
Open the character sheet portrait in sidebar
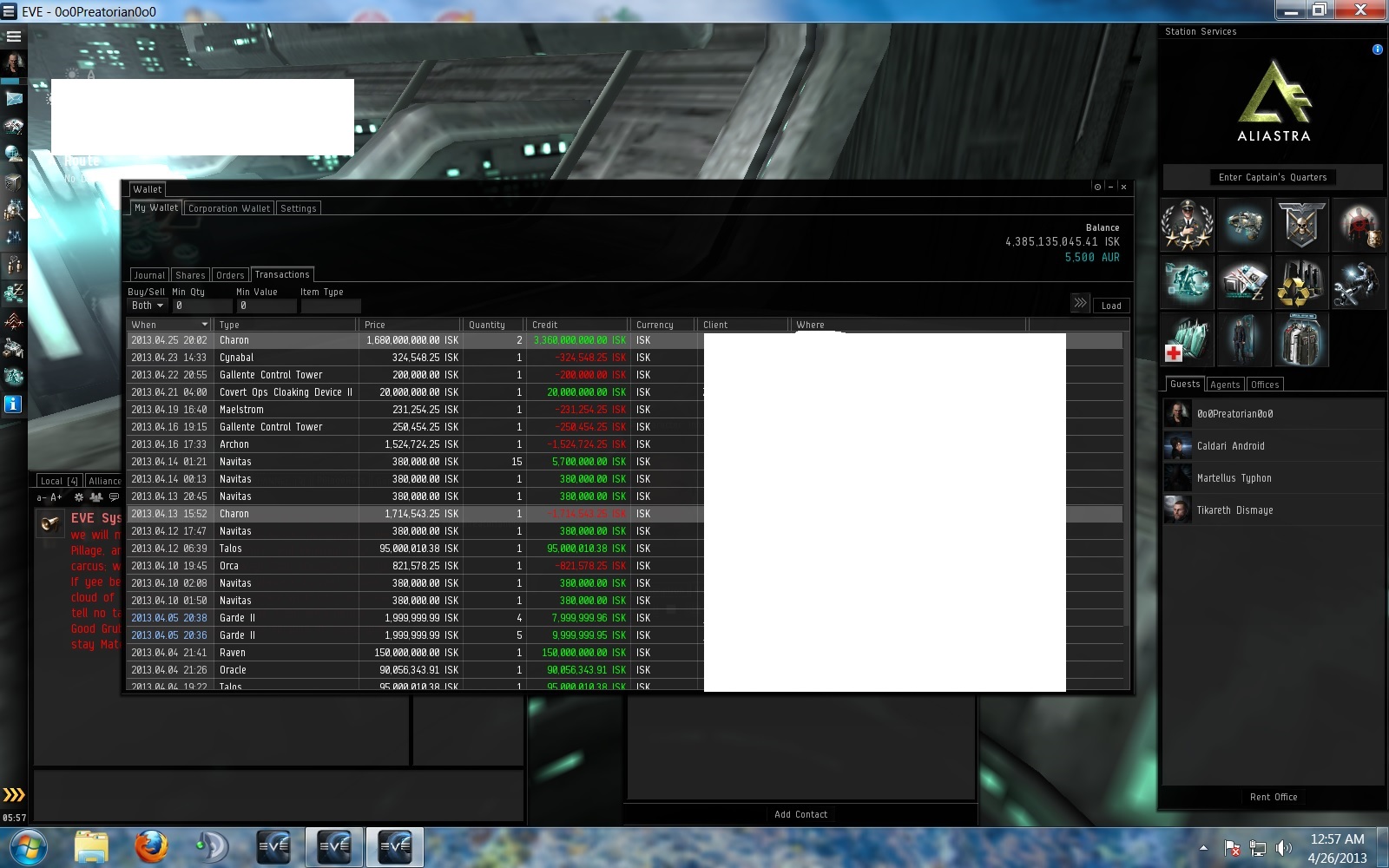tap(13, 63)
